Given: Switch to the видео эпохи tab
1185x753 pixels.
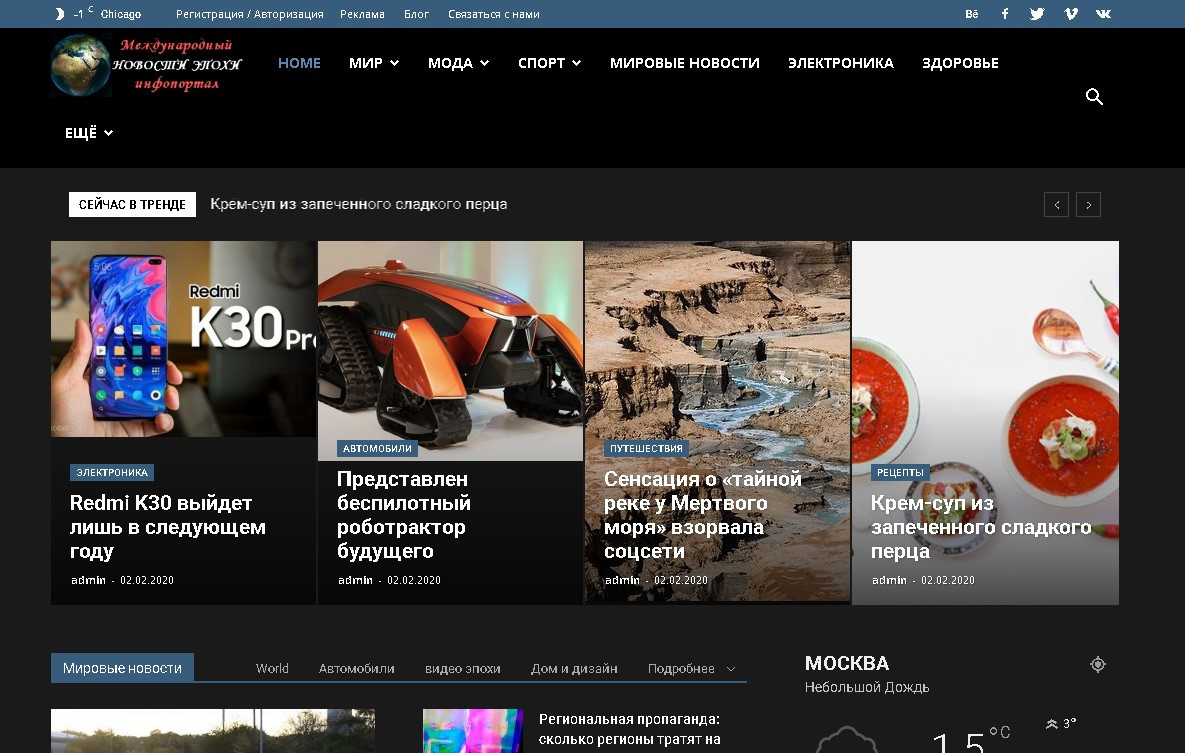Looking at the screenshot, I should [463, 668].
